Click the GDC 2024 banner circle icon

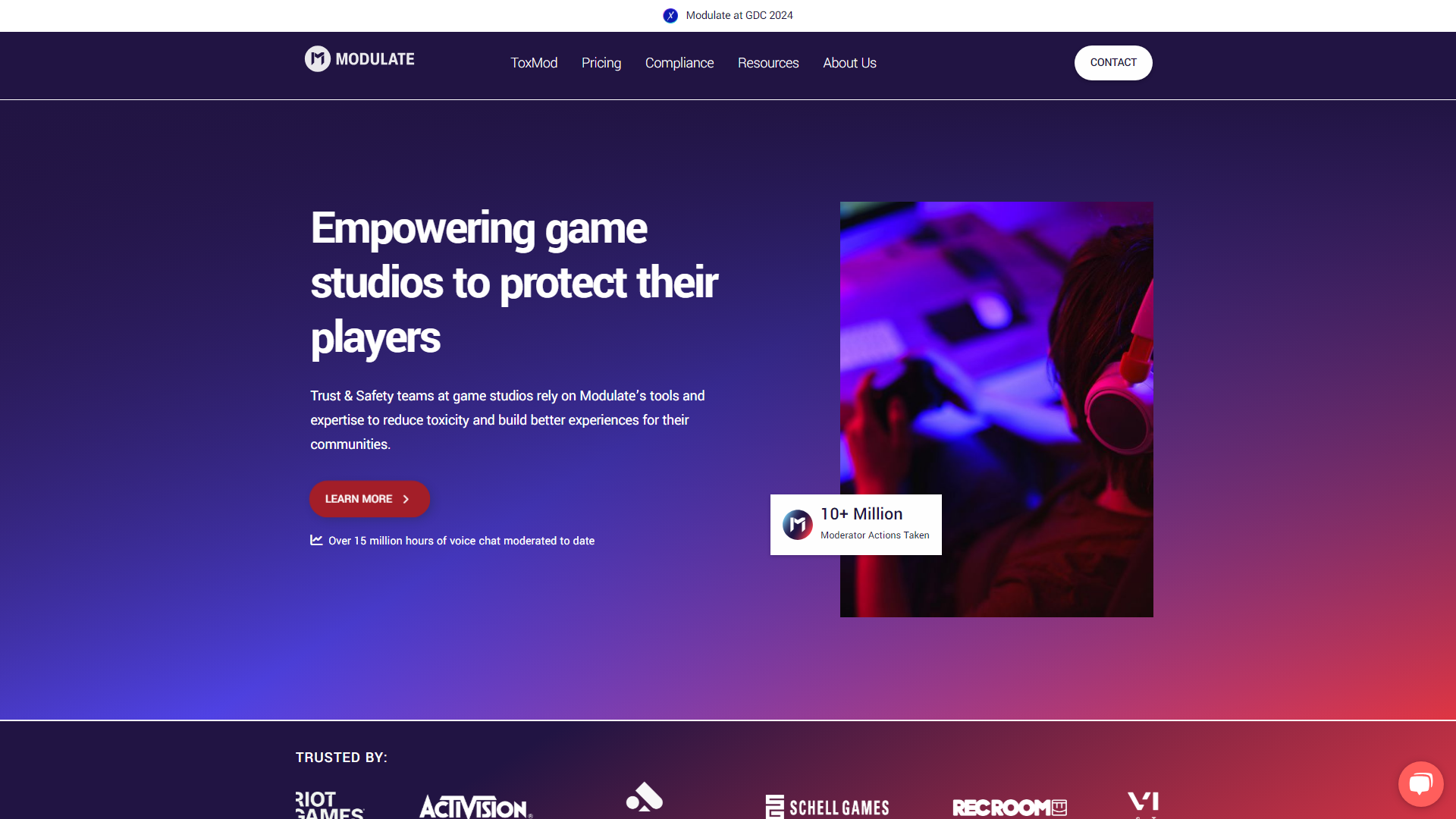pyautogui.click(x=670, y=16)
